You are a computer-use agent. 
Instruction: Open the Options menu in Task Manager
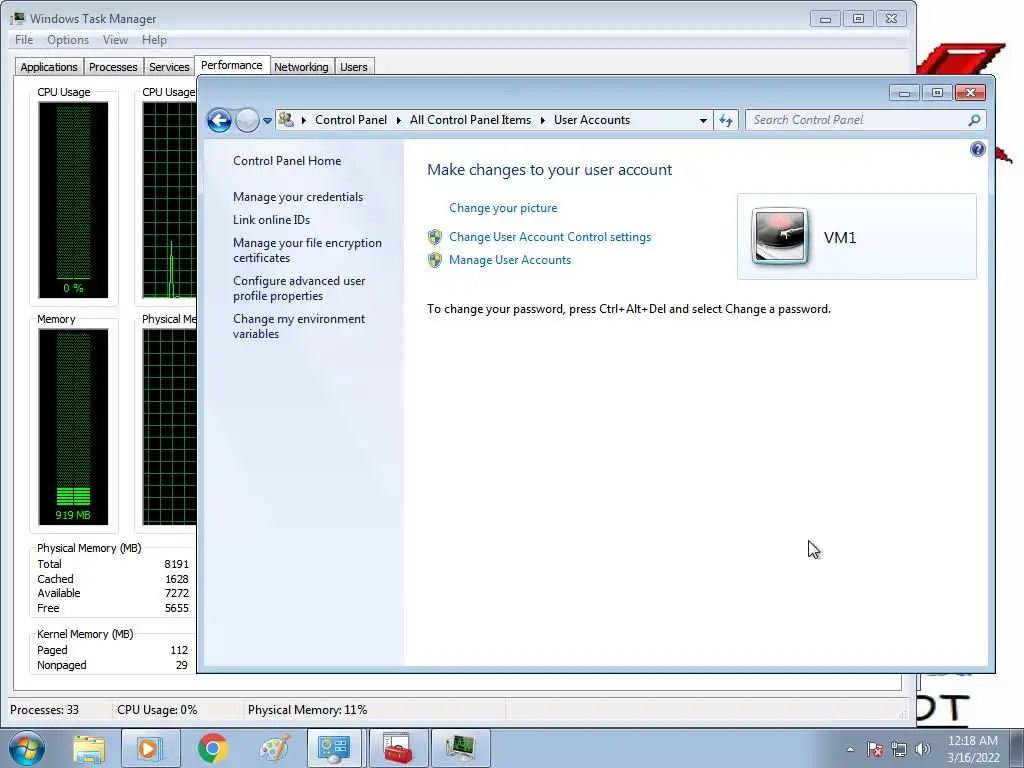[x=68, y=40]
